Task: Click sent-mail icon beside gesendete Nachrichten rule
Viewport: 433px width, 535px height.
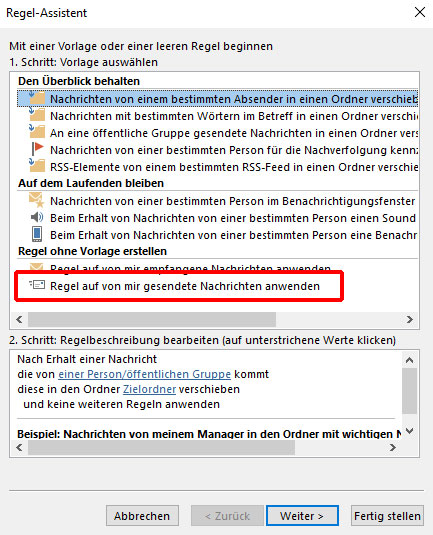Action: pos(37,285)
